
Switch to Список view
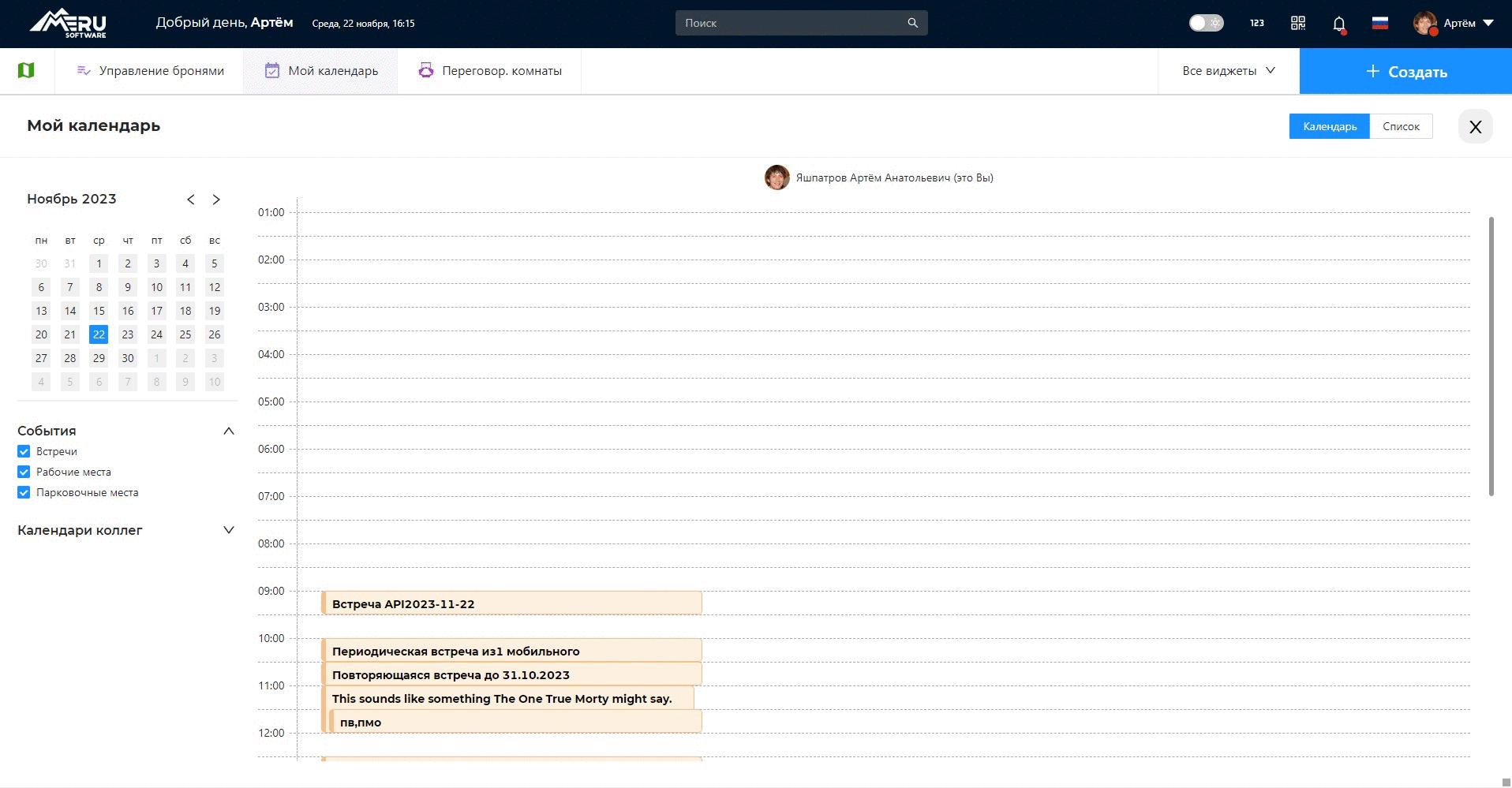(x=1401, y=126)
